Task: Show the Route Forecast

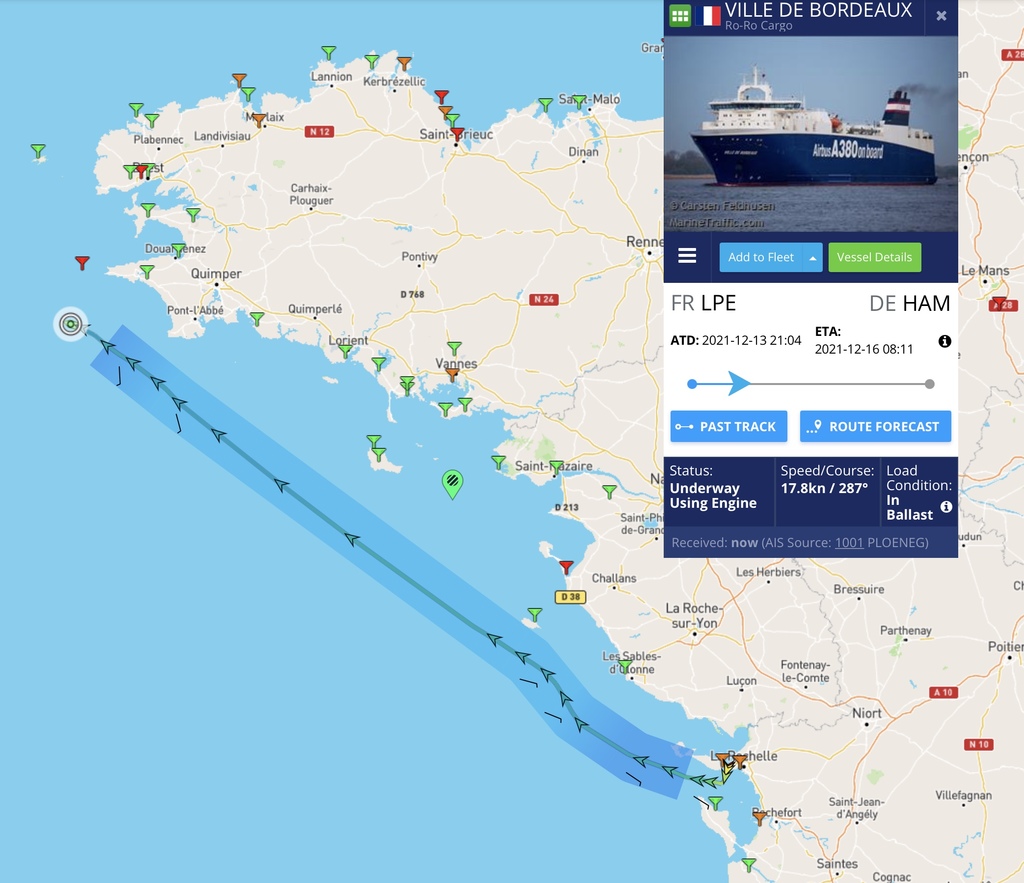Action: pyautogui.click(x=875, y=426)
